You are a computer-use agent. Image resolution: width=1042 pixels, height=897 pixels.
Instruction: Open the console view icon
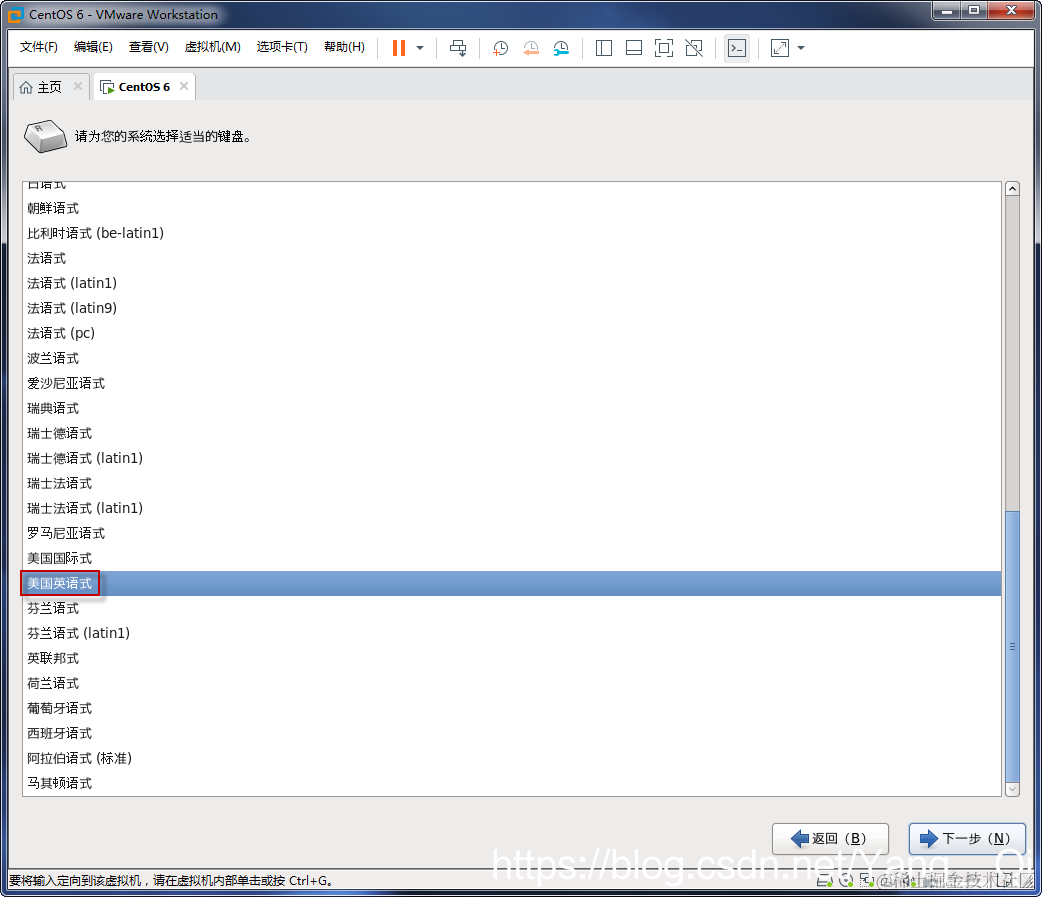tap(737, 48)
